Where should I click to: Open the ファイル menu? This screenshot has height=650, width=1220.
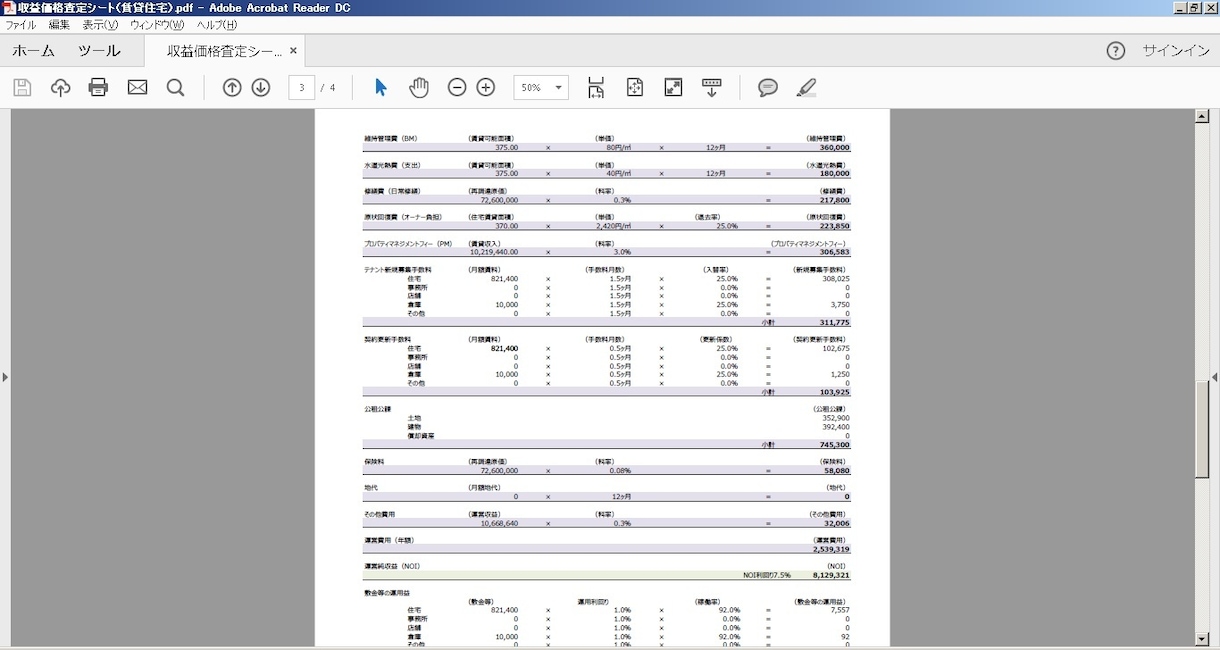[21, 25]
